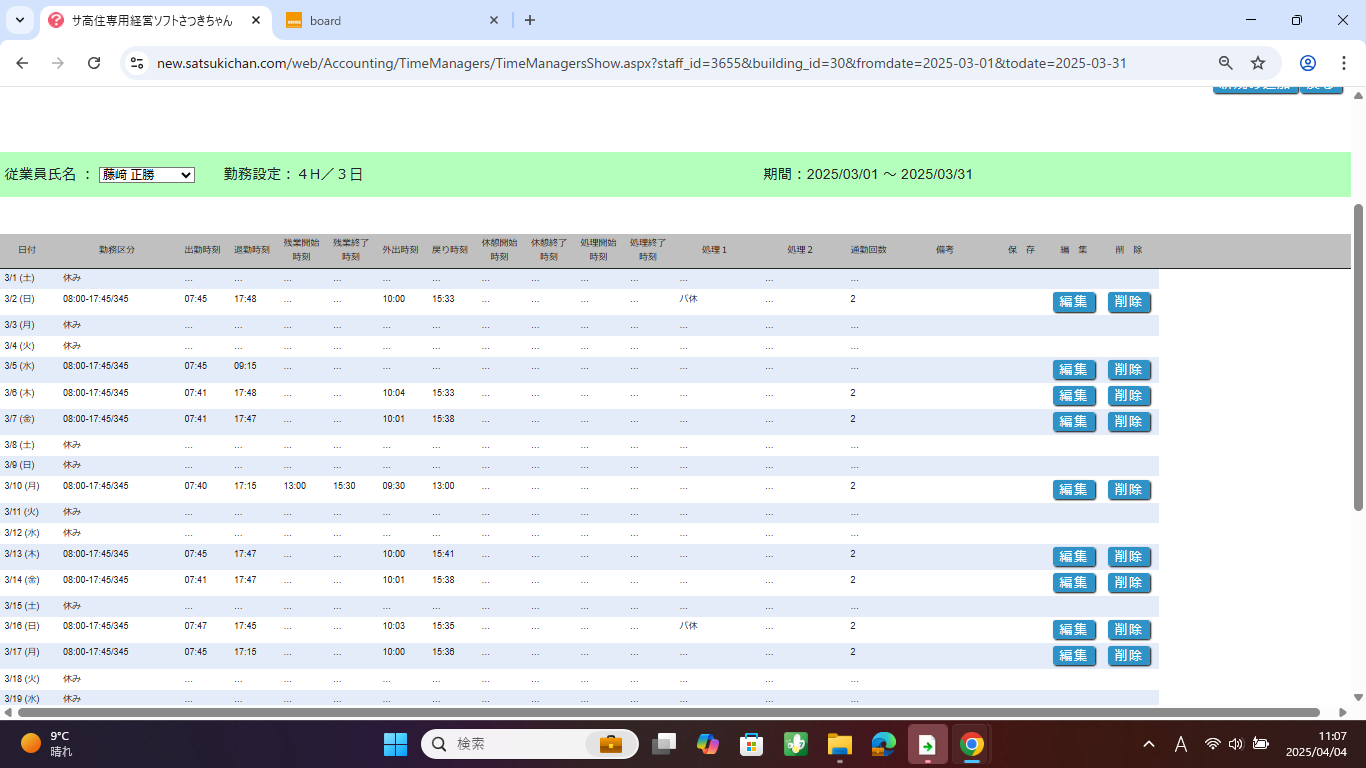Click 削除 button for the 3/10 row
This screenshot has height=768, width=1366.
coord(1129,490)
